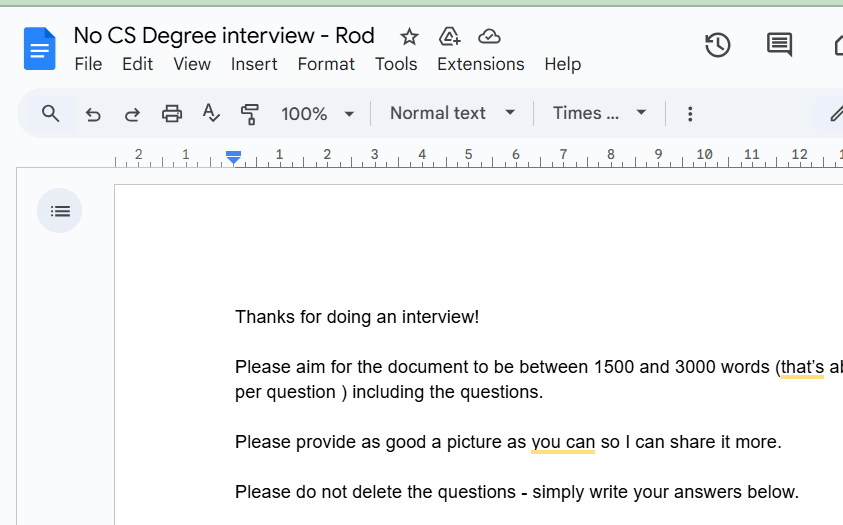Viewport: 843px width, 525px height.
Task: Search the menus magnifier icon
Action: pos(51,113)
